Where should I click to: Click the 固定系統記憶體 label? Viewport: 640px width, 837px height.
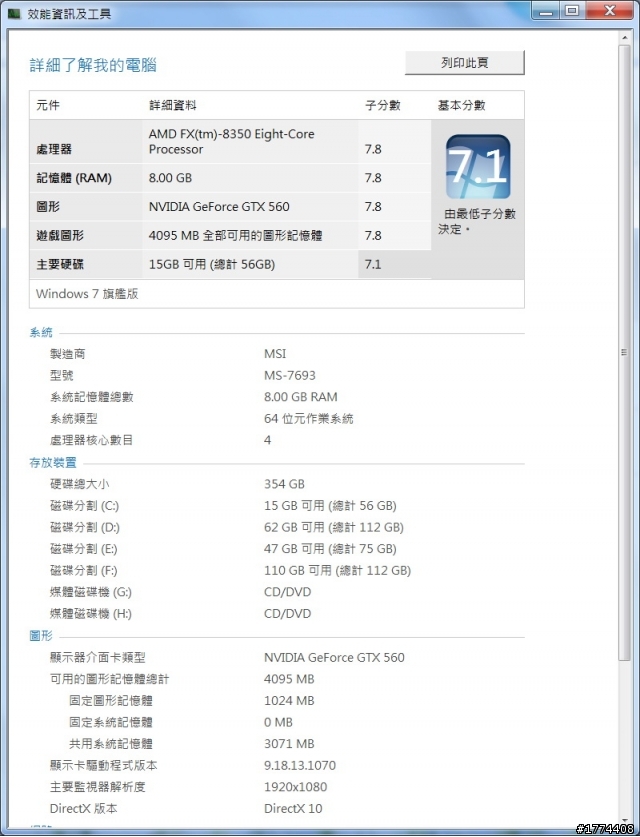point(111,722)
